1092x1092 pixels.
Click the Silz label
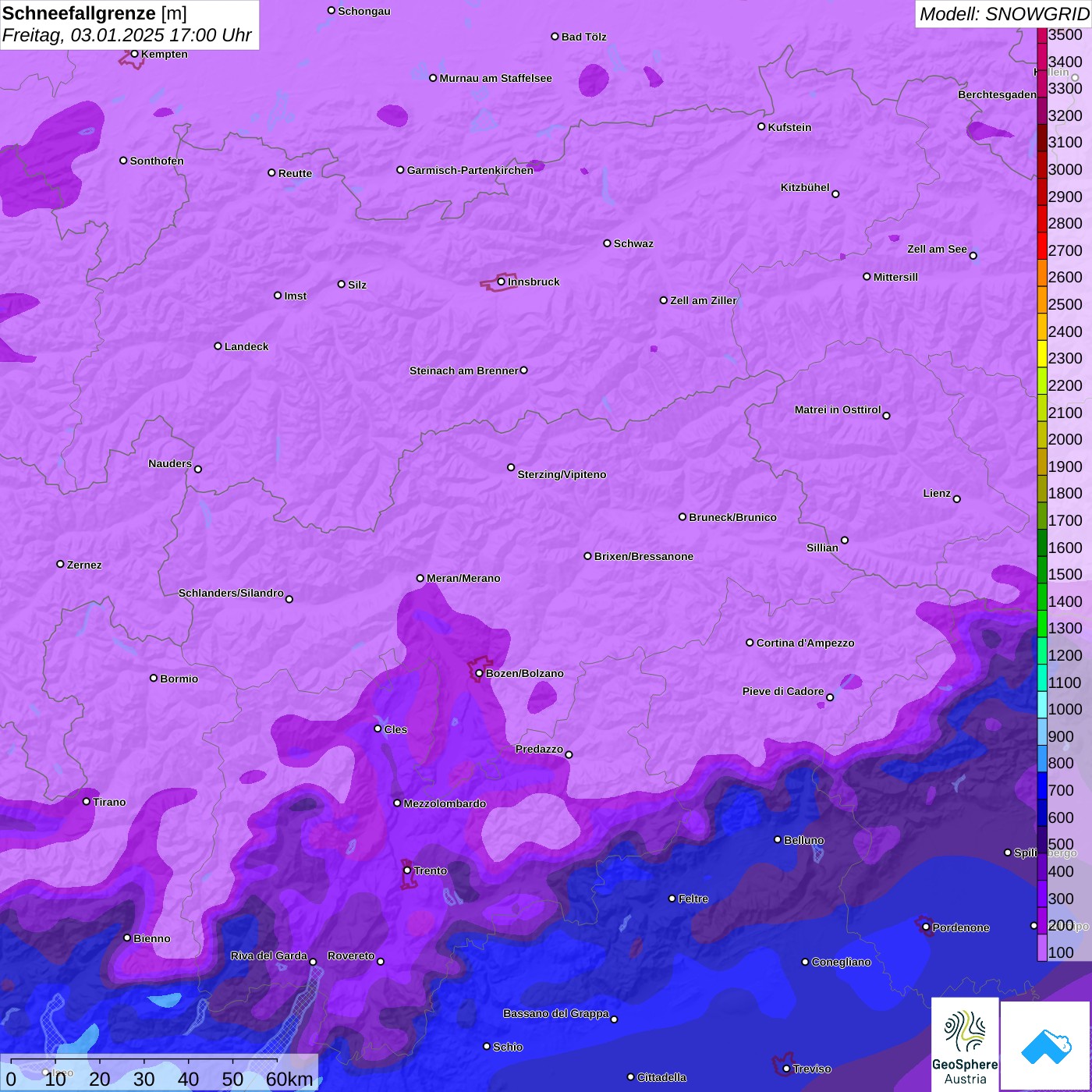tap(357, 285)
